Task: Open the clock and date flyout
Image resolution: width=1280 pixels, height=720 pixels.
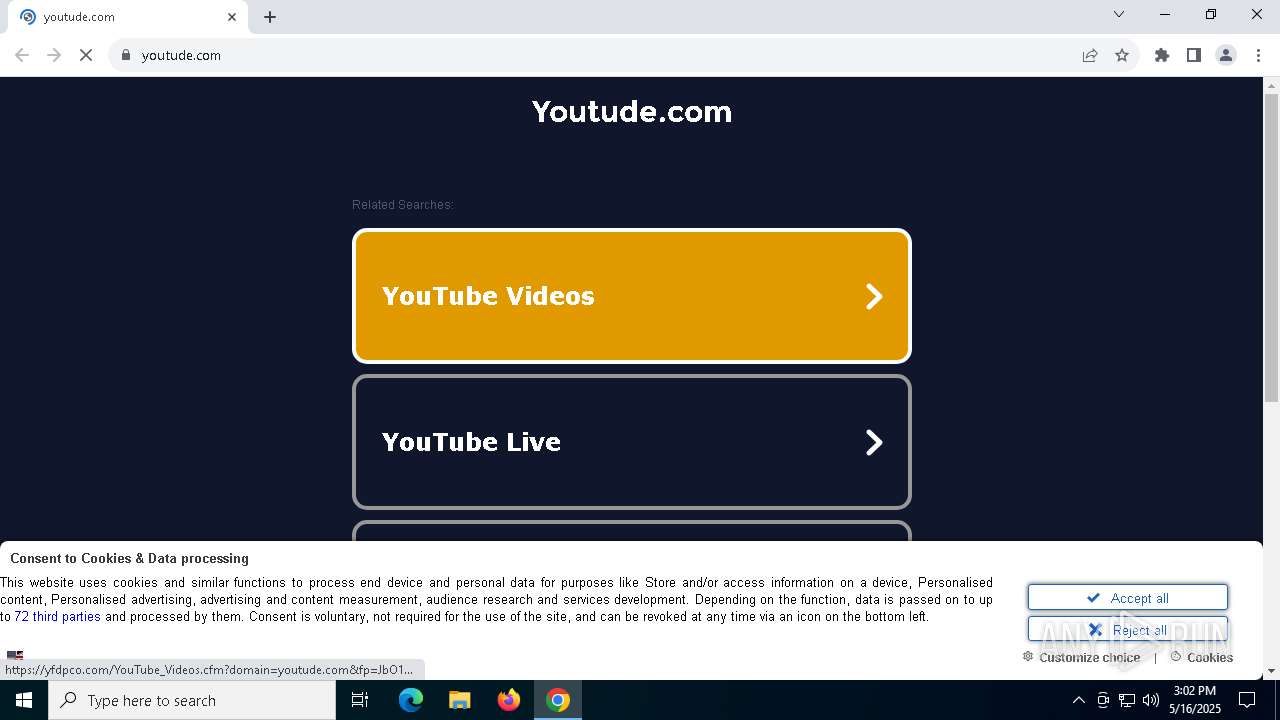Action: (1194, 700)
